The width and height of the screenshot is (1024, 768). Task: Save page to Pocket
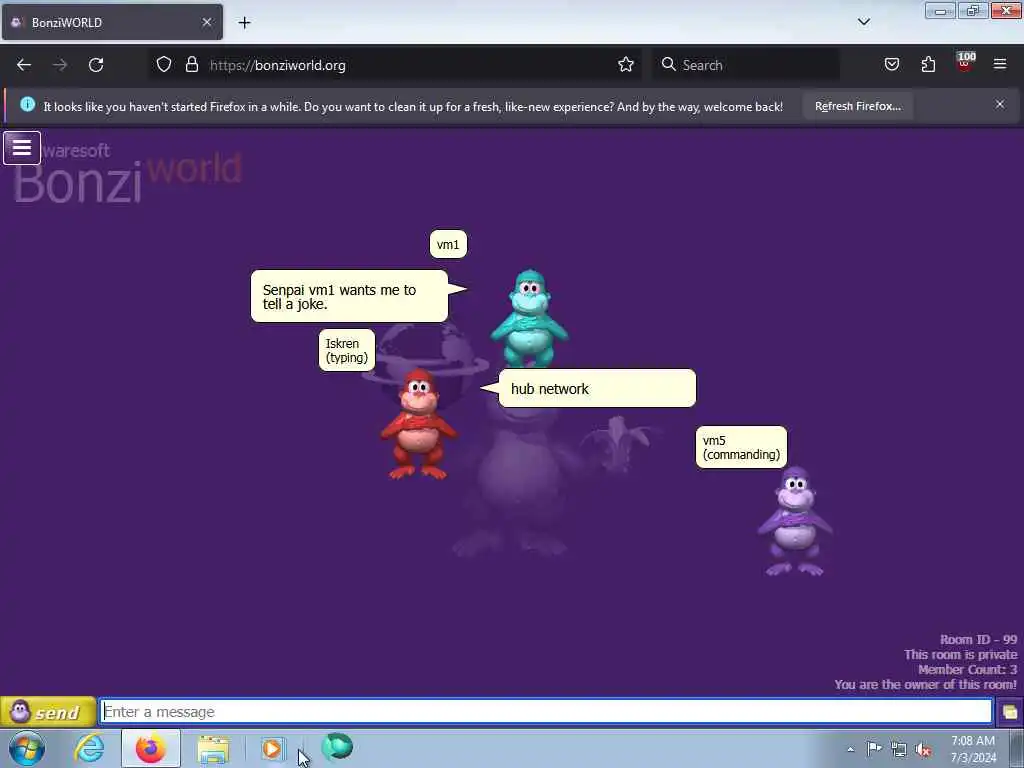tap(891, 64)
